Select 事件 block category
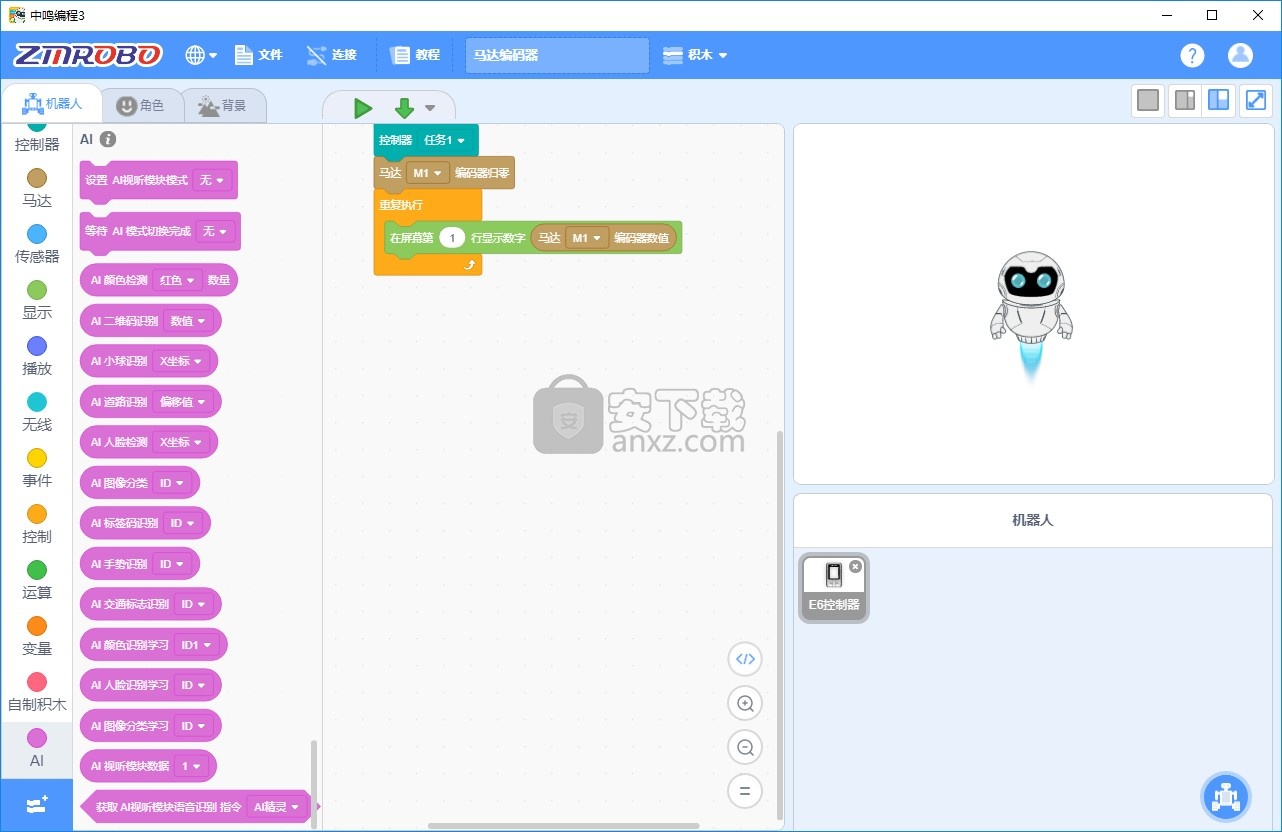 pos(37,469)
